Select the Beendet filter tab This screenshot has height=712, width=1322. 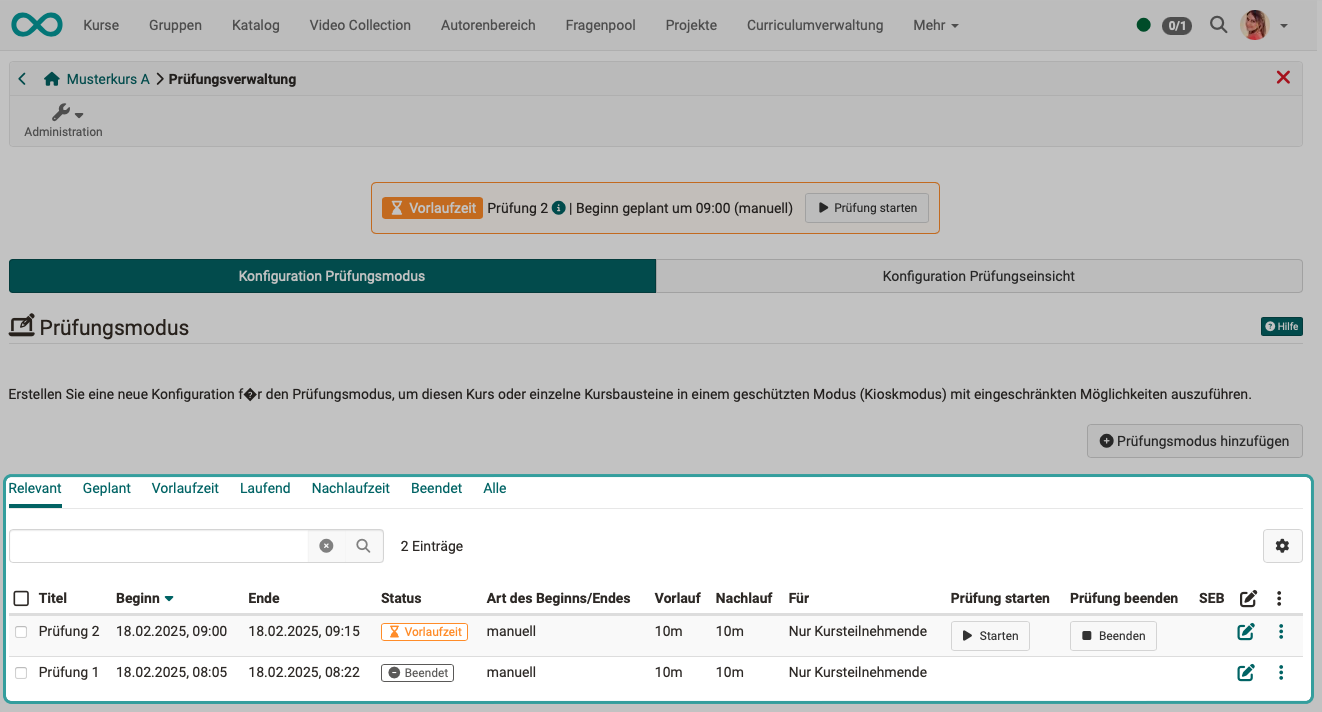coord(436,488)
